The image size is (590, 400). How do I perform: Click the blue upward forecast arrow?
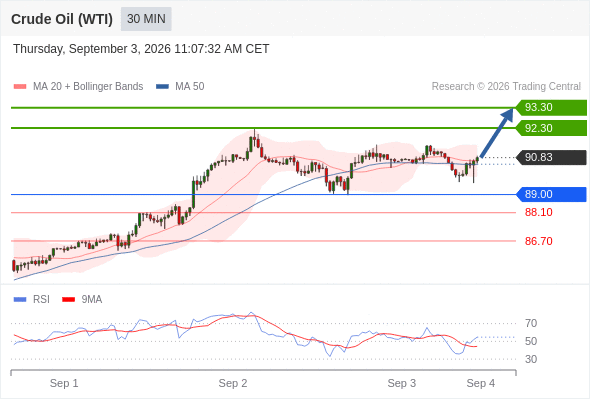(x=497, y=133)
